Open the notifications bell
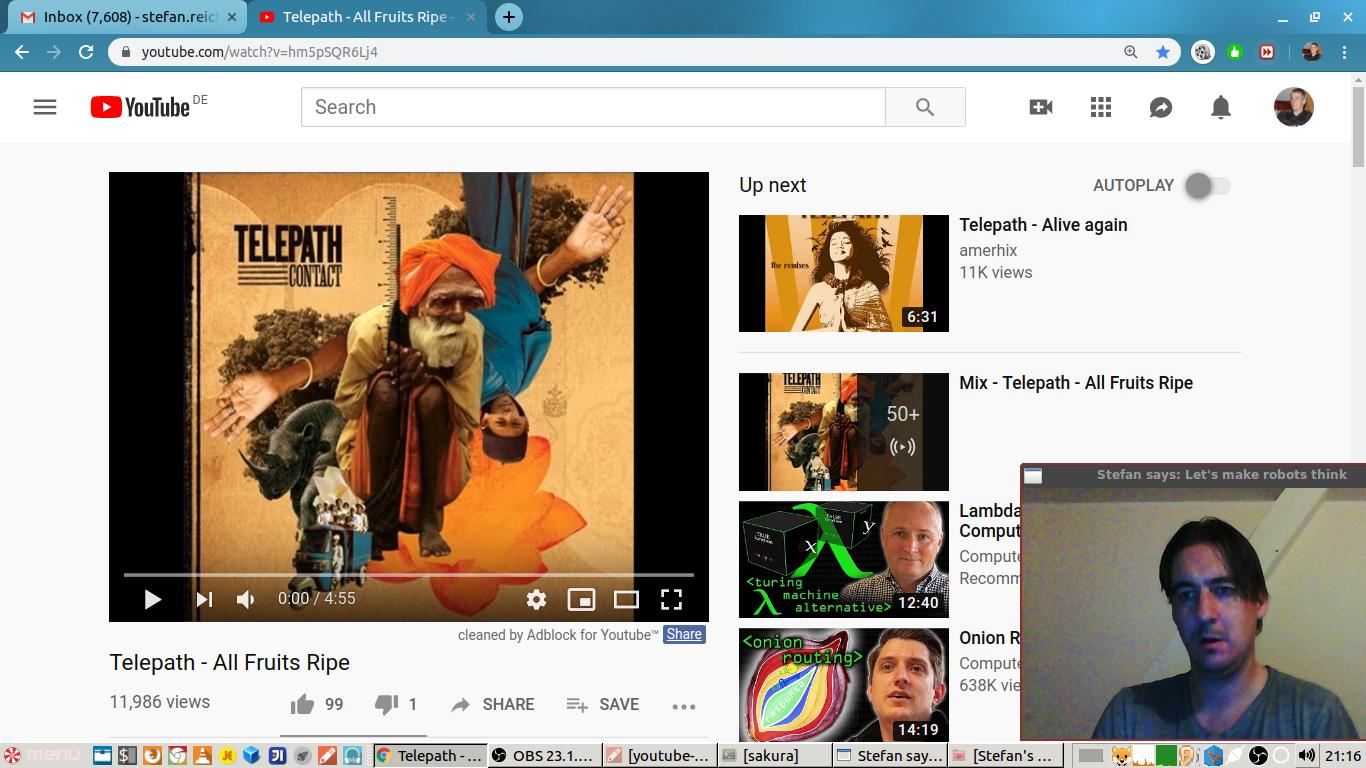Screen dimensions: 1366x768 (x=1221, y=107)
